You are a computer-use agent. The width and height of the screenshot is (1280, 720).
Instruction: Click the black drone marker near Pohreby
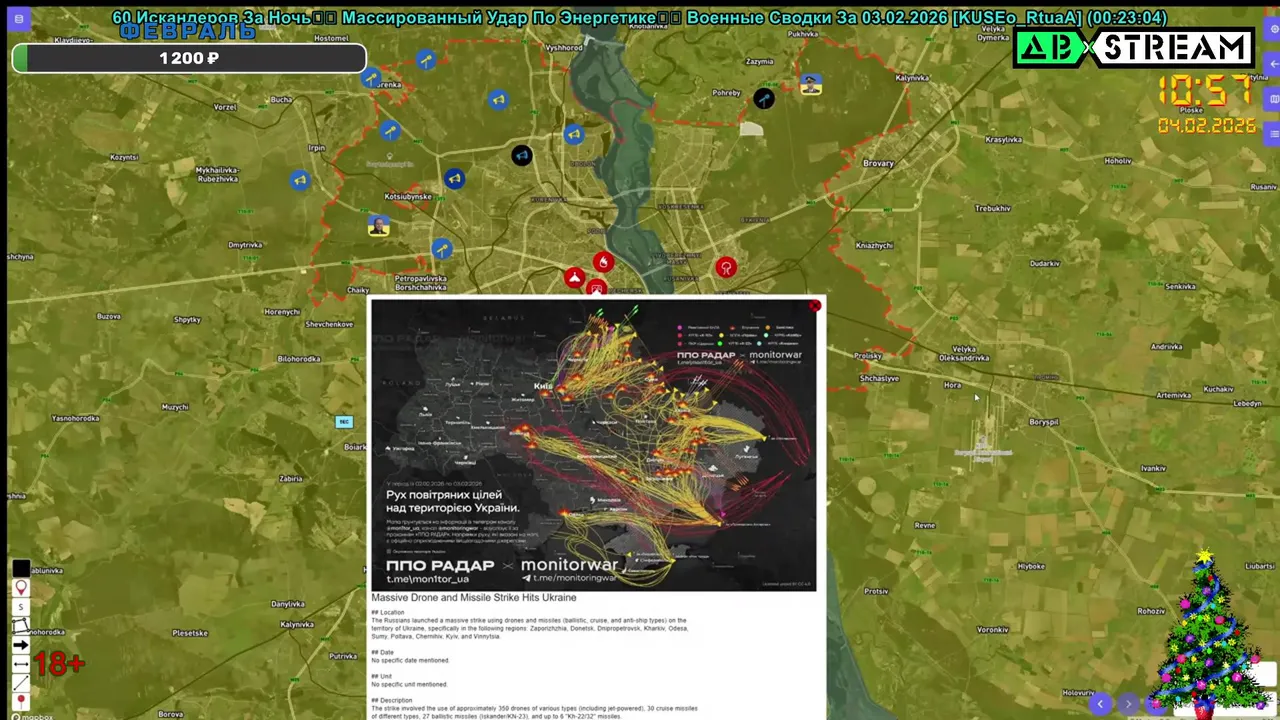[x=764, y=98]
